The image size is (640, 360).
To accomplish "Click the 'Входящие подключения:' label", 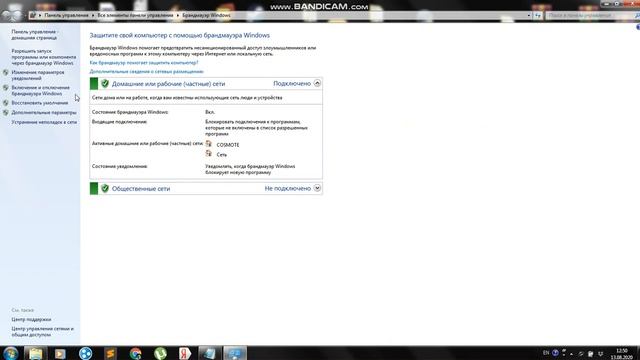I will click(119, 122).
